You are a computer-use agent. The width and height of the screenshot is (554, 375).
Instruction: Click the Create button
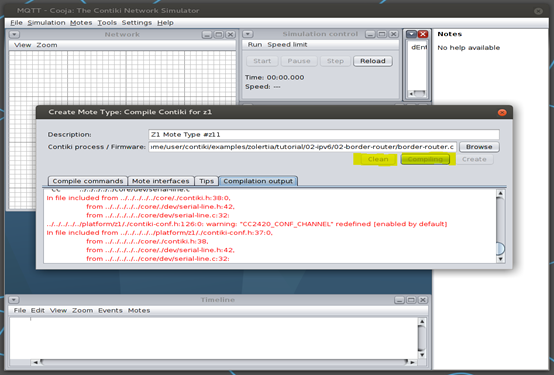coord(474,159)
